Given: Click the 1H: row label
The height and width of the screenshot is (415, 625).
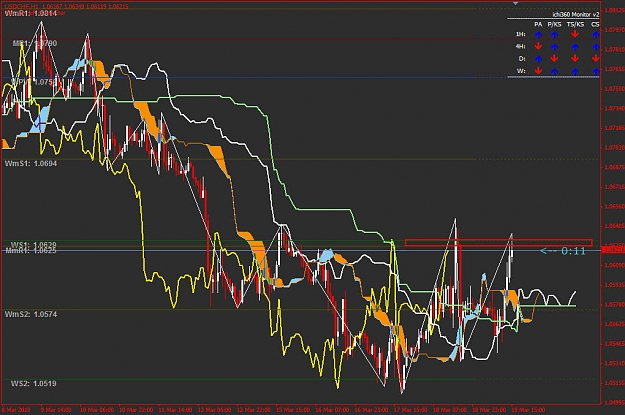Looking at the screenshot, I should pyautogui.click(x=521, y=34).
